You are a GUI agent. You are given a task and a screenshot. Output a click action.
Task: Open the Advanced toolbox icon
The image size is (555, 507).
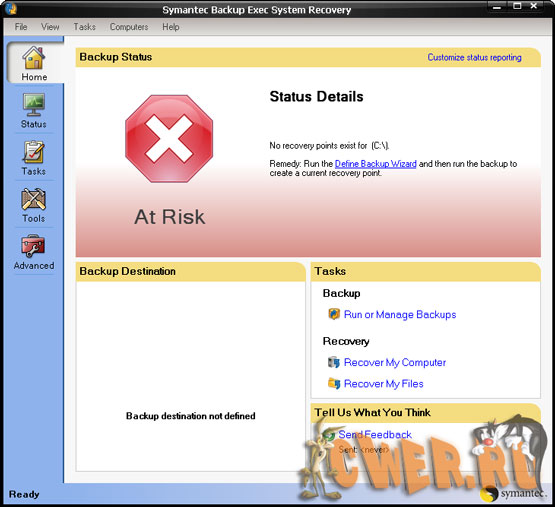33,245
